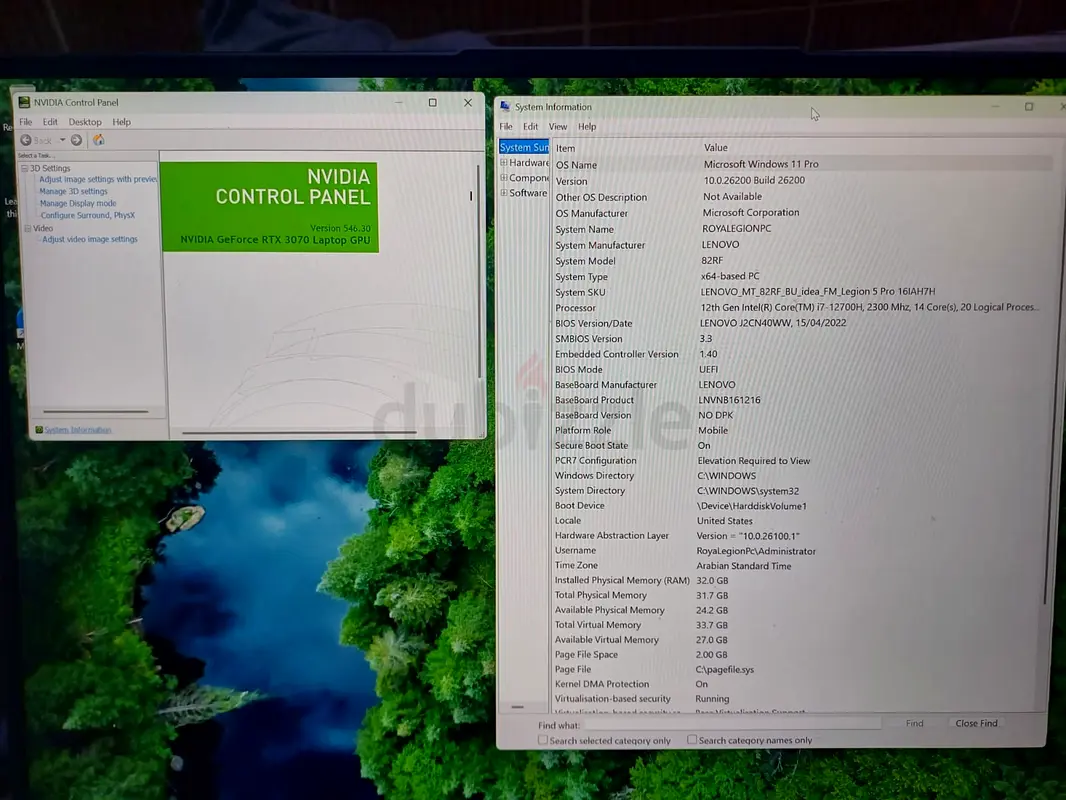Click the Back arrow in NVIDIA Control Panel
This screenshot has width=1066, height=800.
tap(26, 140)
